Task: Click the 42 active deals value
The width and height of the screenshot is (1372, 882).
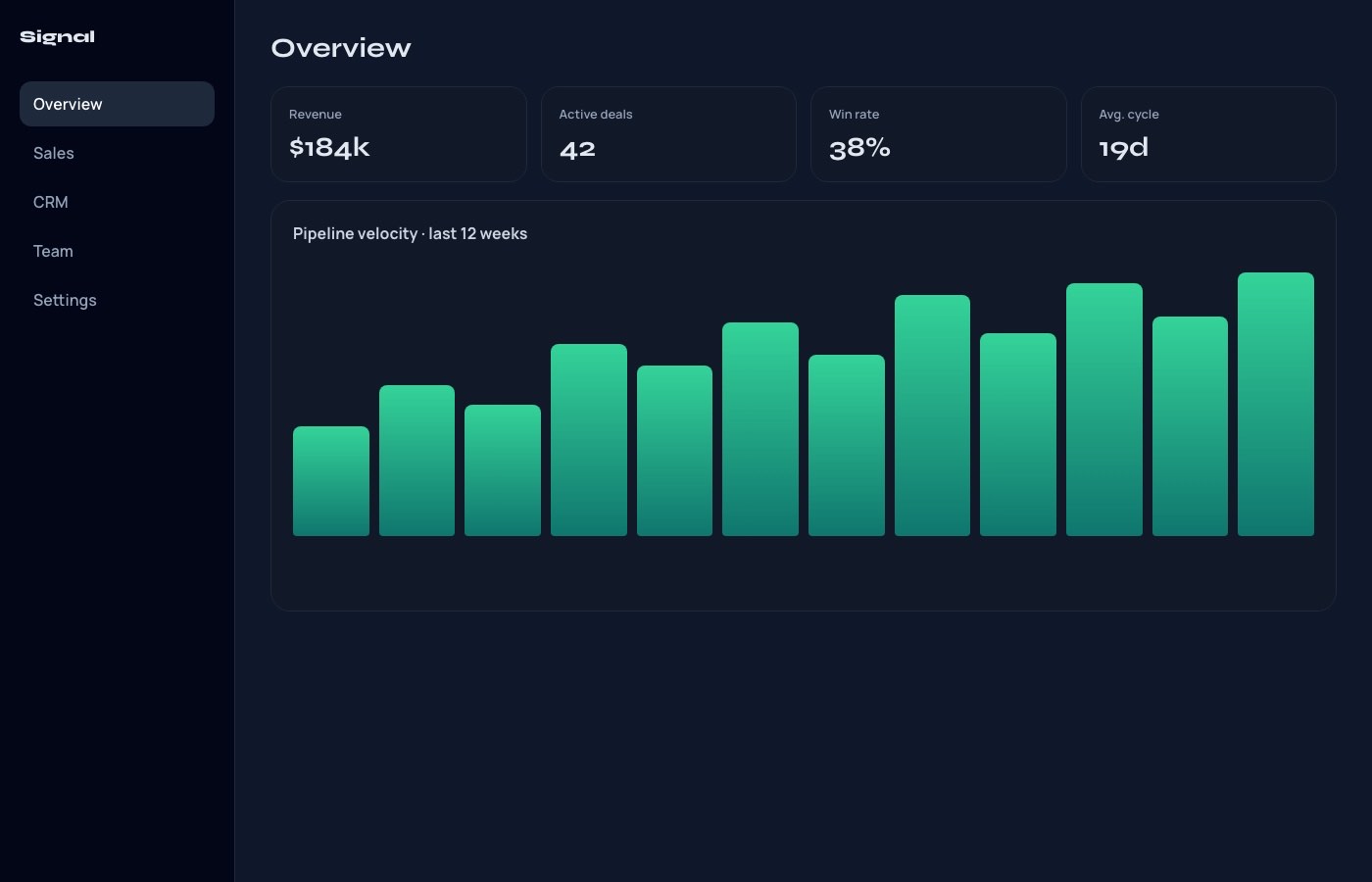Action: tap(577, 149)
